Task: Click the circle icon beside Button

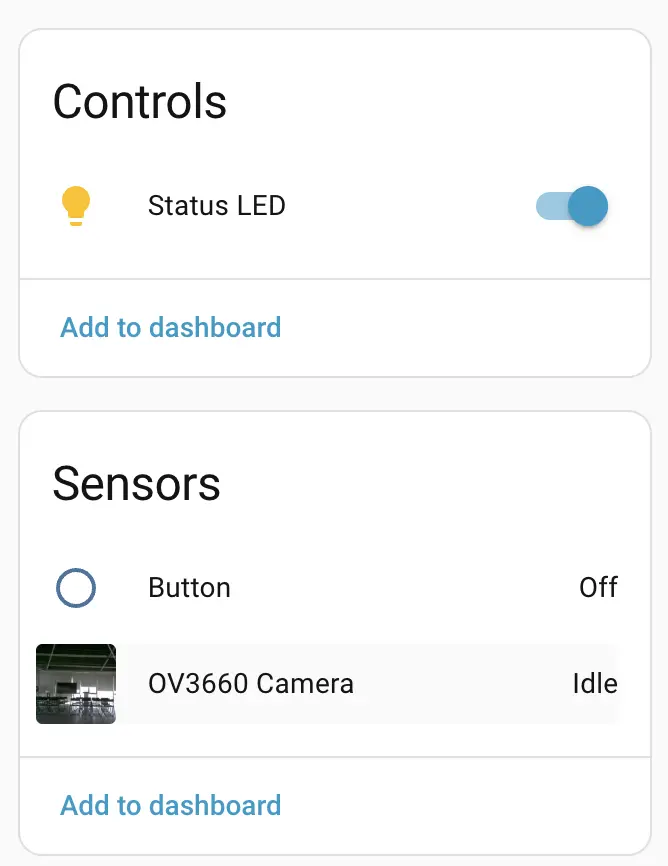Action: [x=76, y=588]
